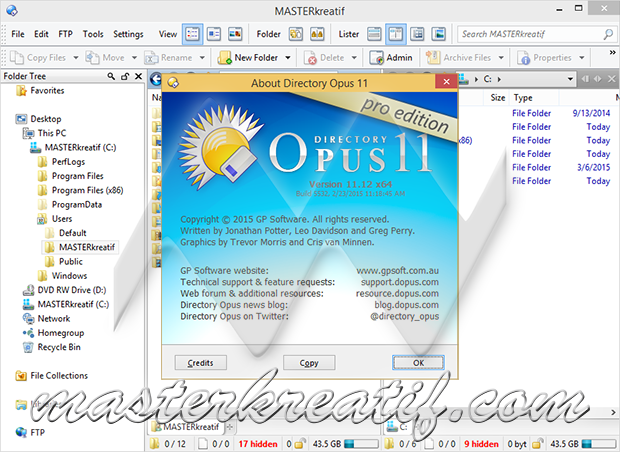
Task: Open the Properties toolbar button
Action: [x=545, y=58]
